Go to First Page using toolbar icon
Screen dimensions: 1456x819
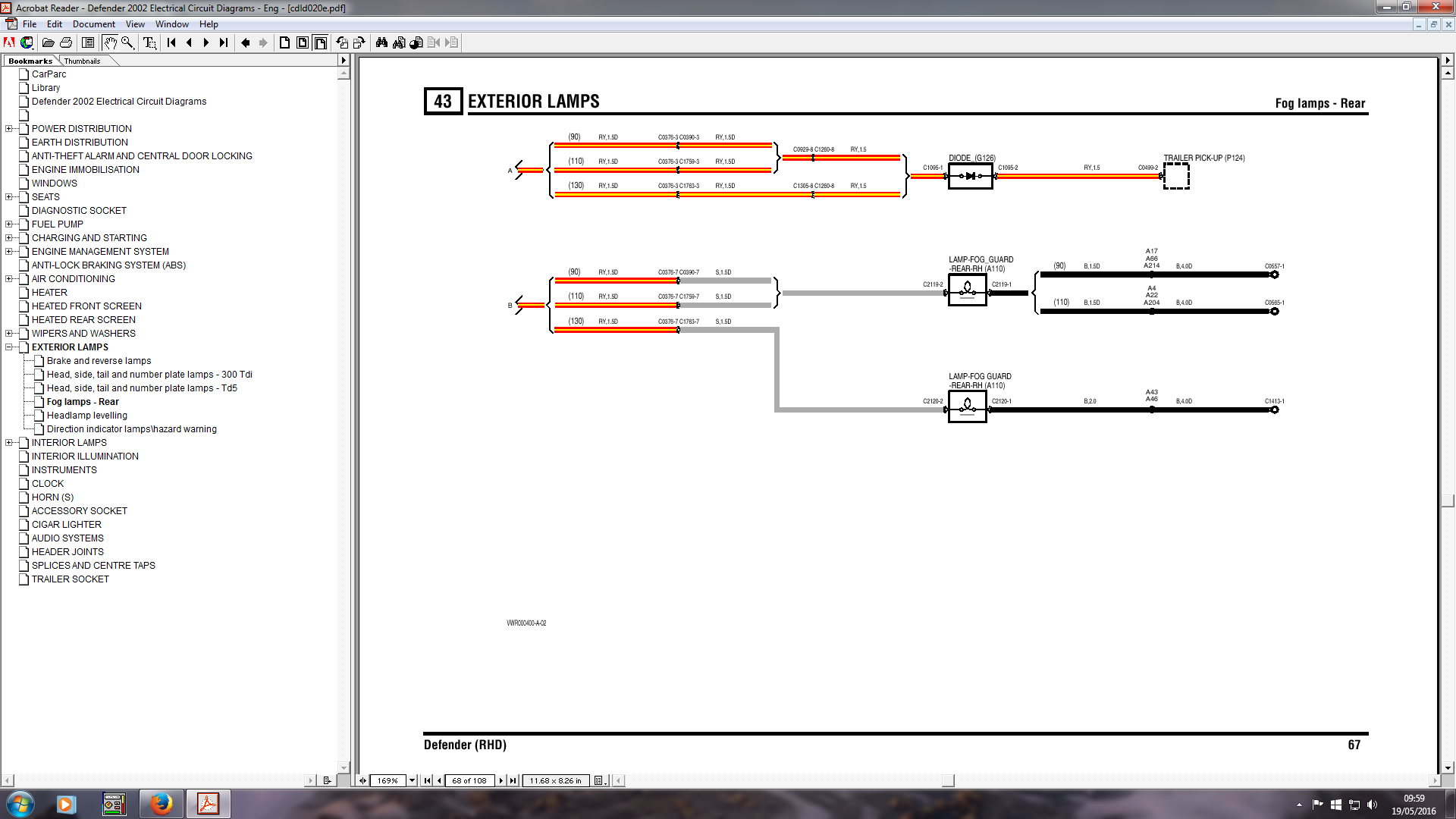click(x=171, y=42)
